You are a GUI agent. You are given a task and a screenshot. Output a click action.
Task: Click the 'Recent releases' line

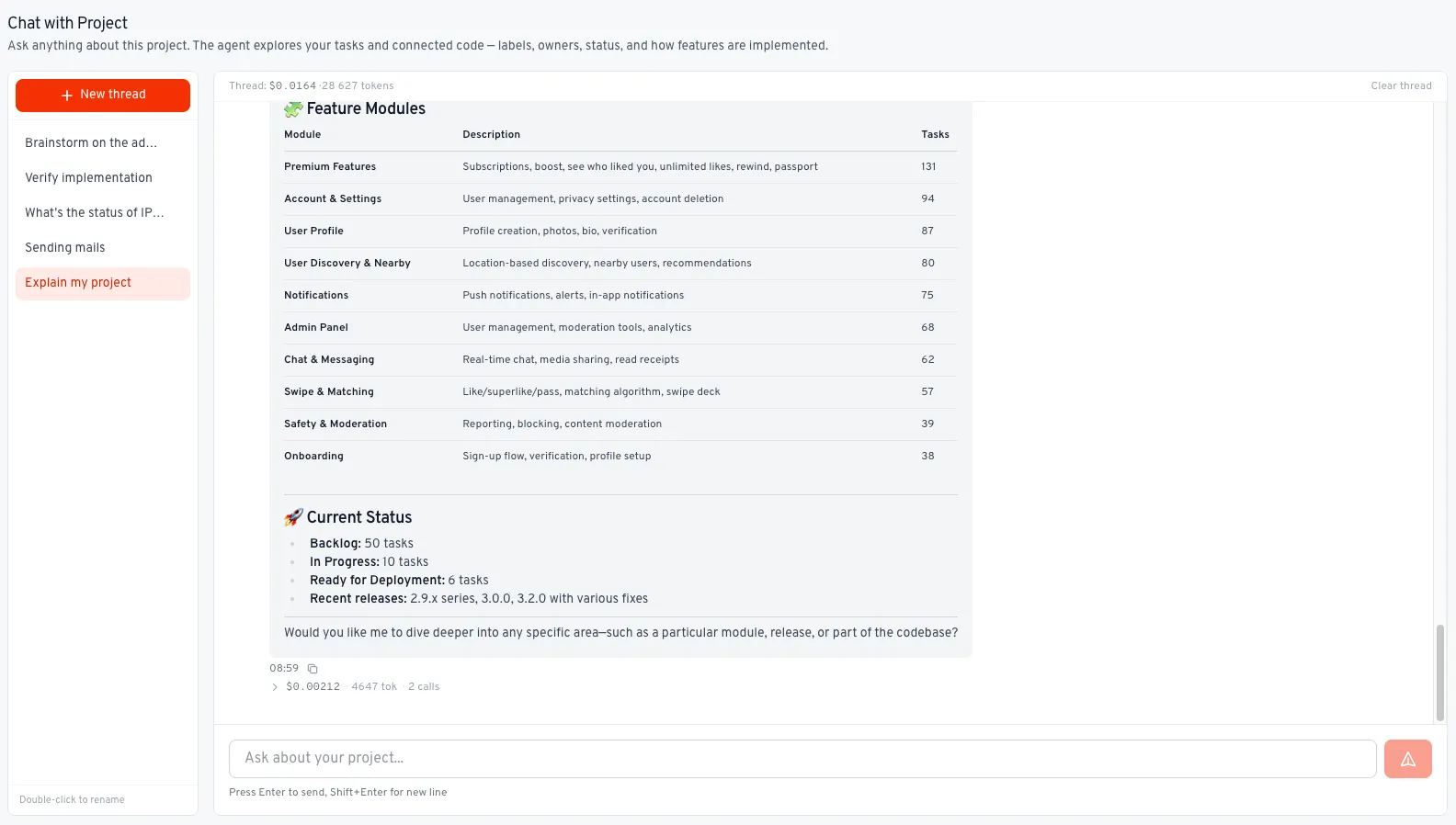(479, 599)
